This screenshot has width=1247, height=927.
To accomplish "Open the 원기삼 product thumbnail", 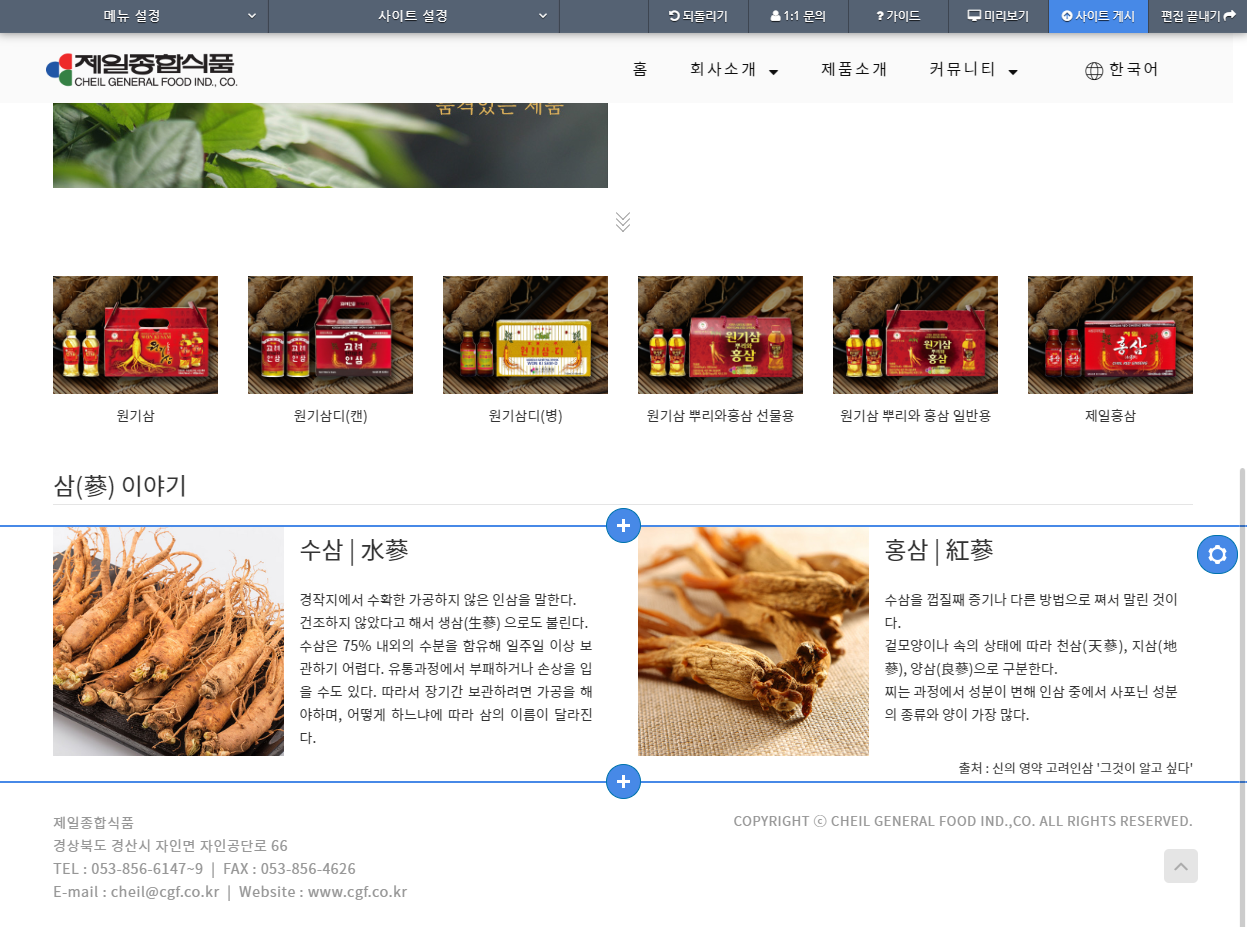I will pyautogui.click(x=135, y=335).
